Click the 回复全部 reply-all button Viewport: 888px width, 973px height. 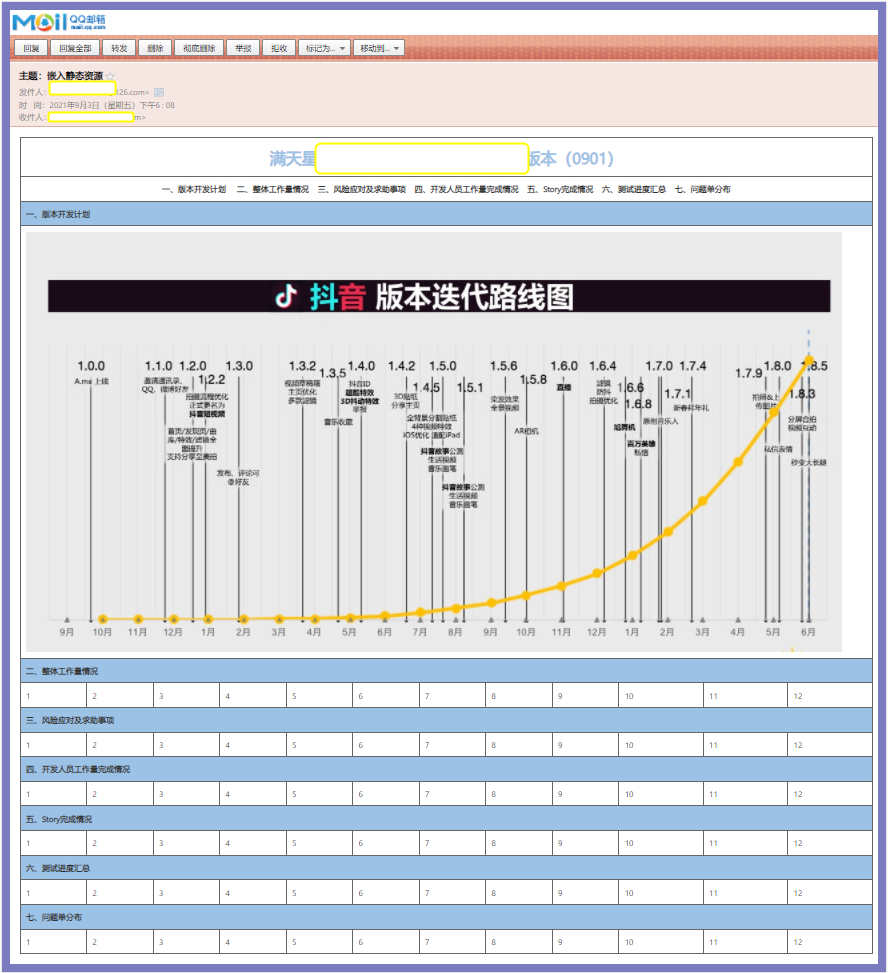pos(75,48)
